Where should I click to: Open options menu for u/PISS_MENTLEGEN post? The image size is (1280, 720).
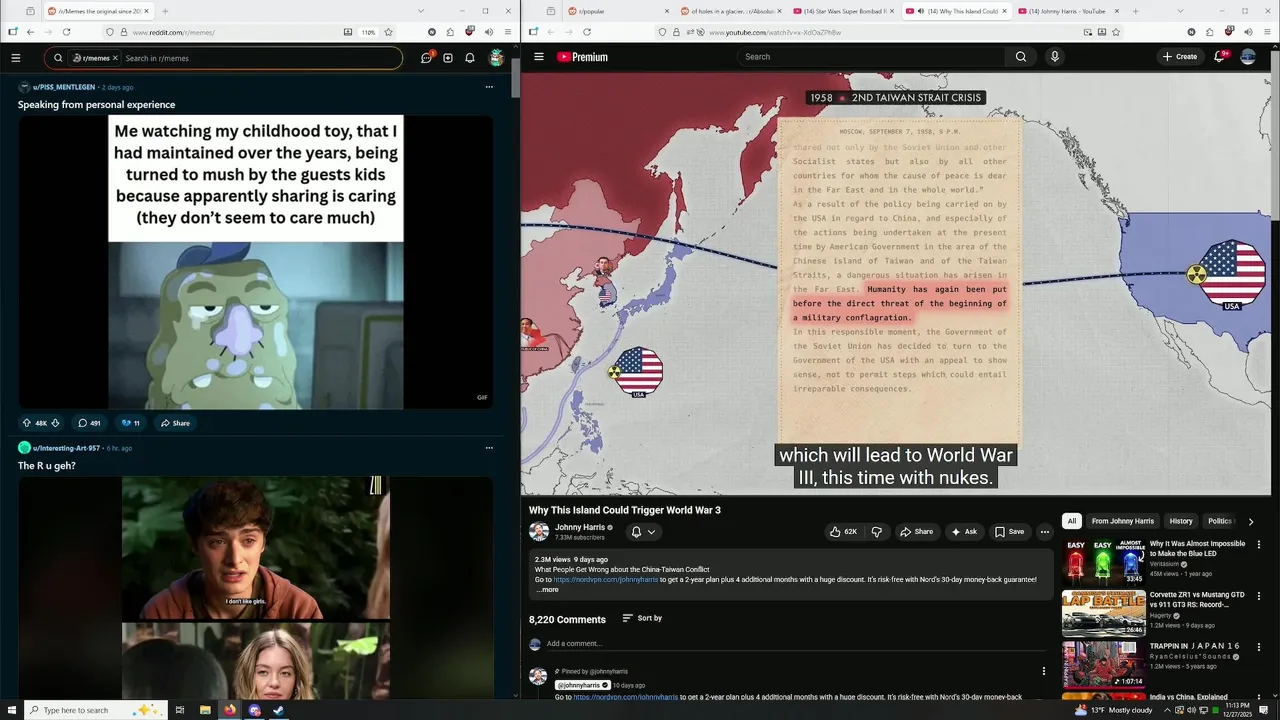pos(489,87)
